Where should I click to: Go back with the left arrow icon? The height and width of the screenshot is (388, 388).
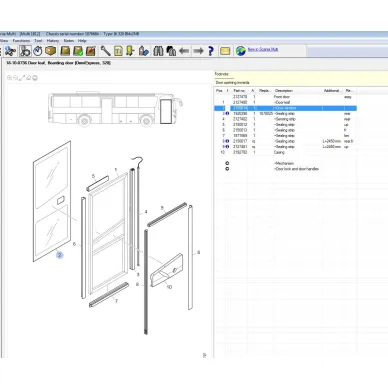tap(184, 51)
